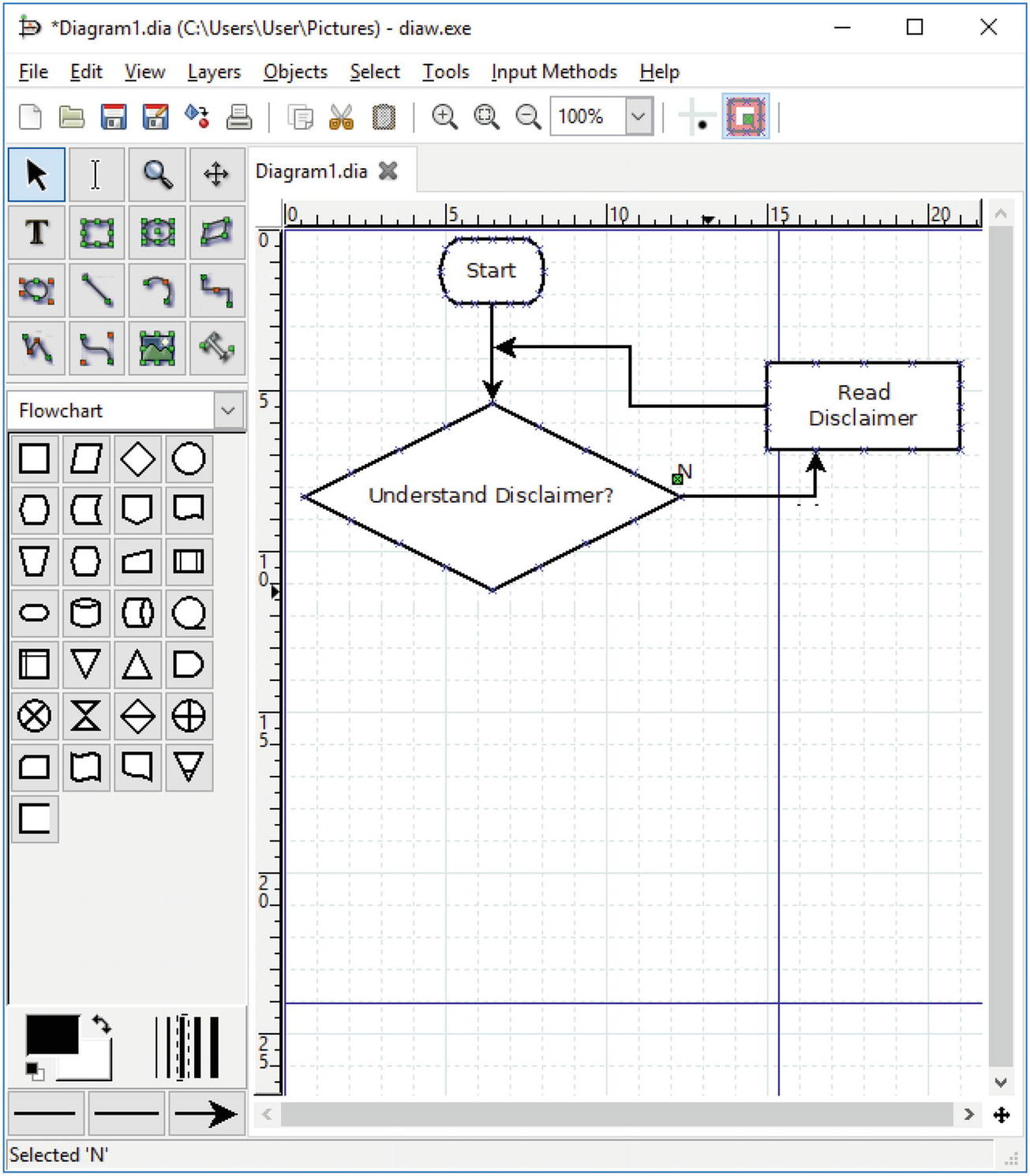Viewport: 1030px width, 1176px height.
Task: Open the File menu
Action: coord(33,72)
